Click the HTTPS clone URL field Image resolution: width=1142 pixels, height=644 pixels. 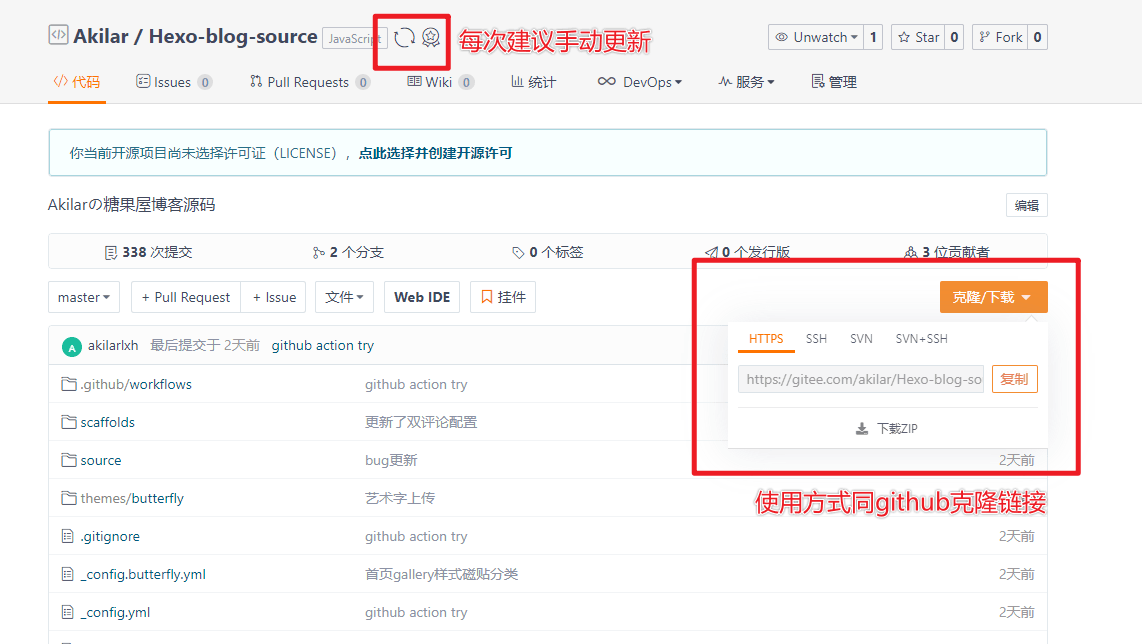coord(861,380)
